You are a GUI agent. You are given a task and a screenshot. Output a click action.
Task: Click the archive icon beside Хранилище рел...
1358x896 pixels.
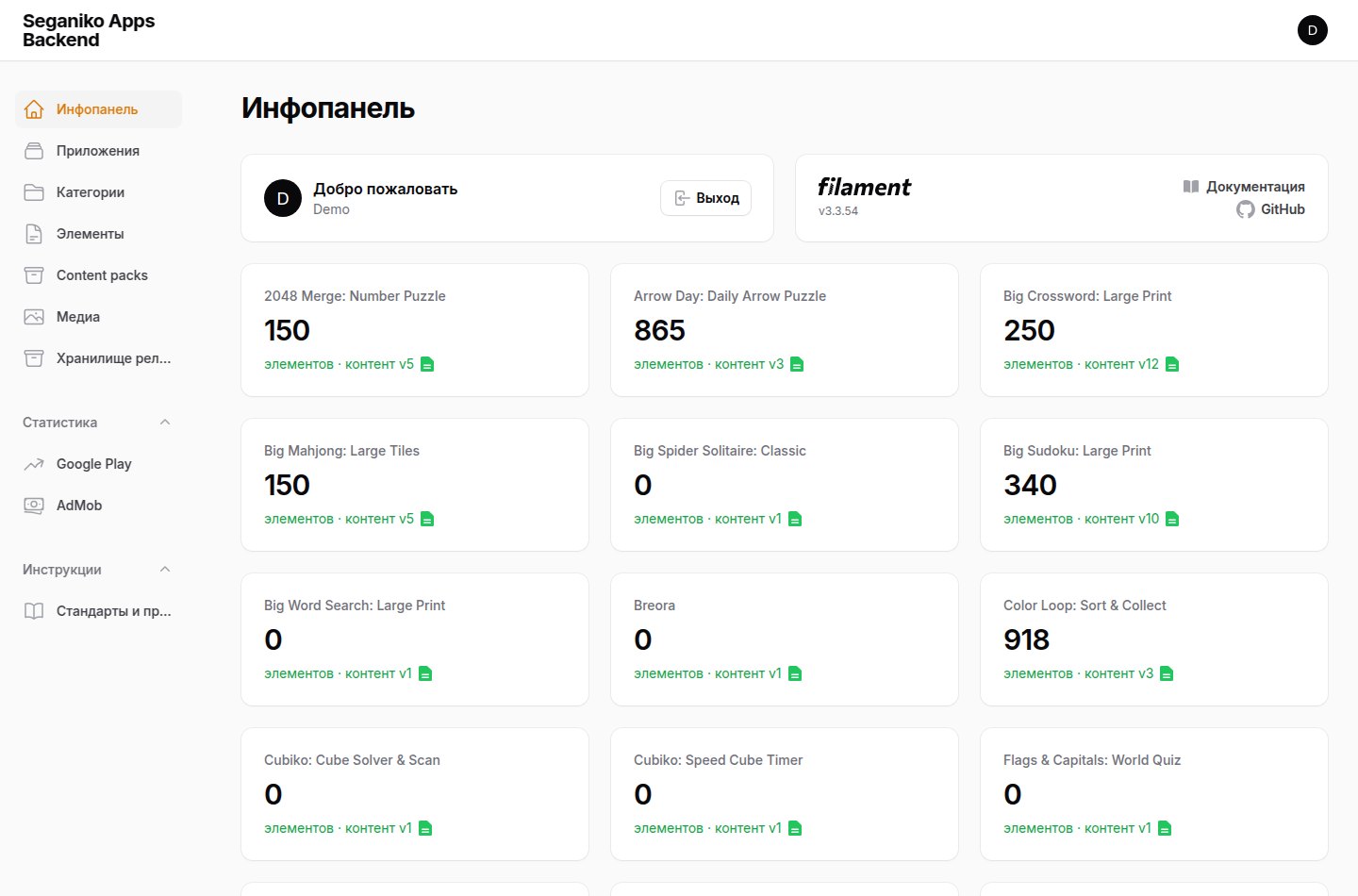pyautogui.click(x=34, y=358)
